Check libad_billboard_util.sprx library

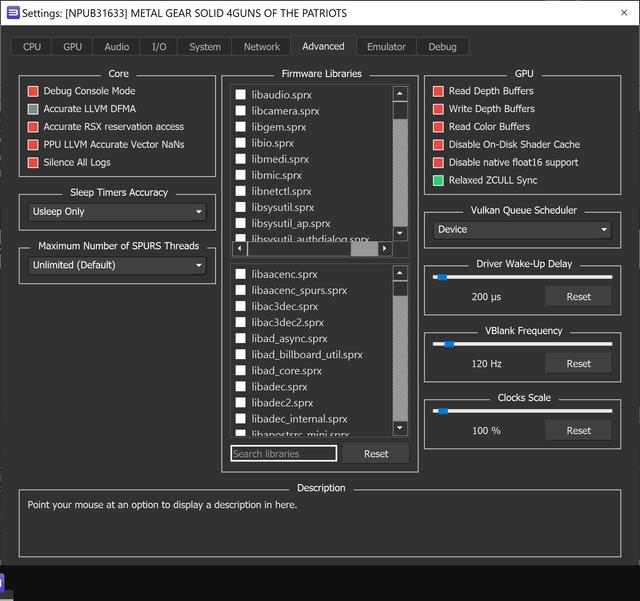point(240,354)
